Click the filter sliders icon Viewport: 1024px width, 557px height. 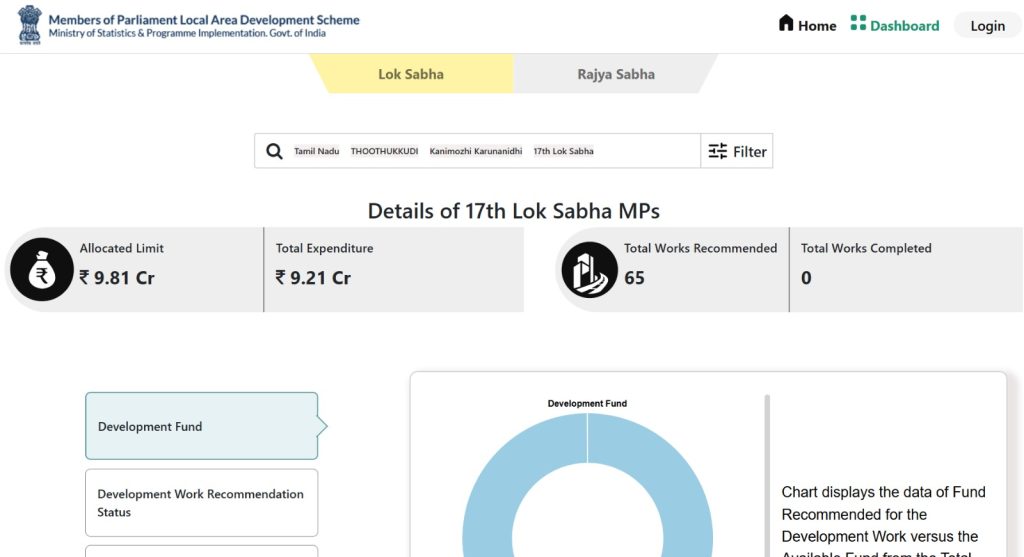tap(718, 152)
